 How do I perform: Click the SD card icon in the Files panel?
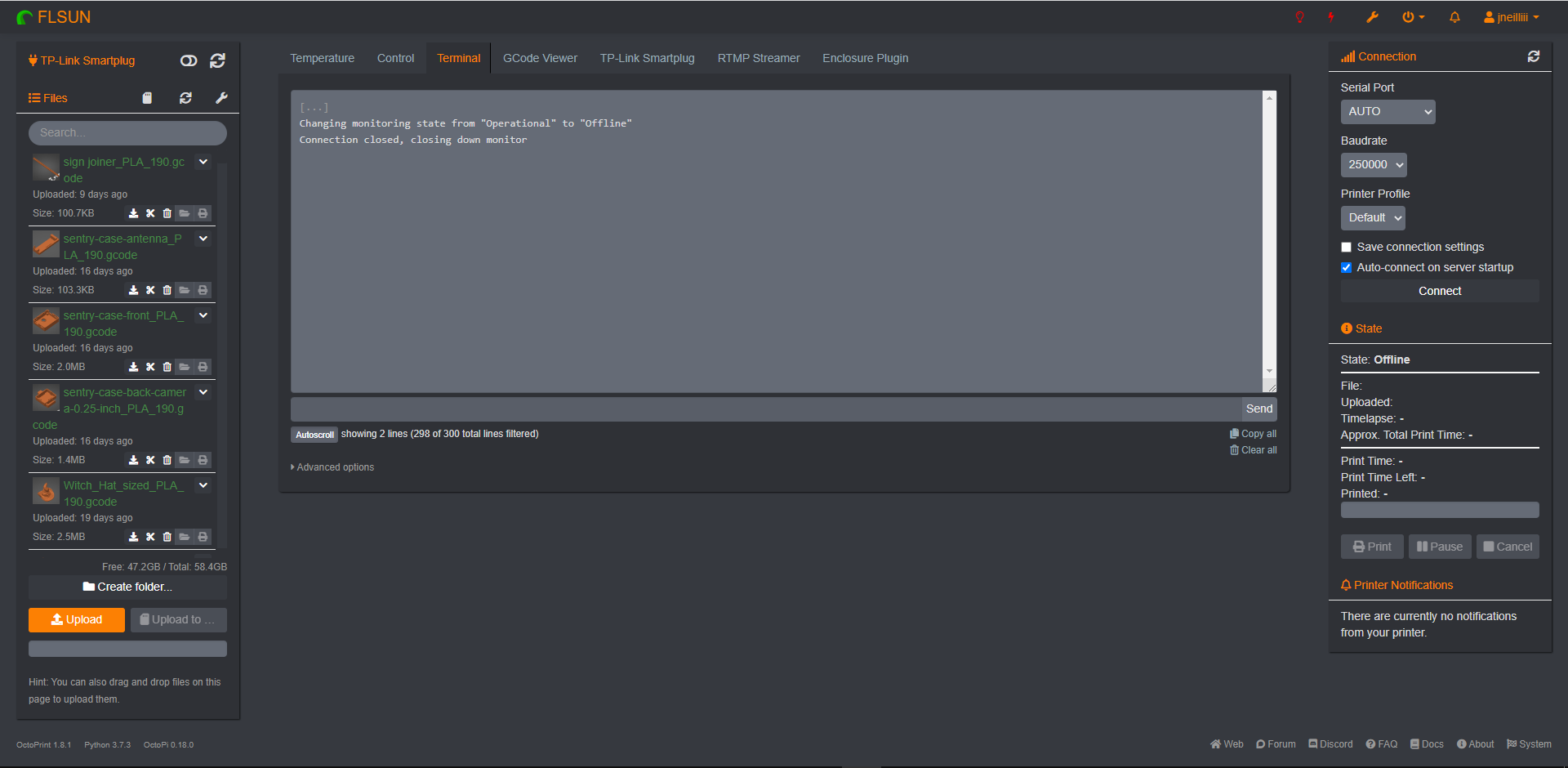tap(147, 98)
